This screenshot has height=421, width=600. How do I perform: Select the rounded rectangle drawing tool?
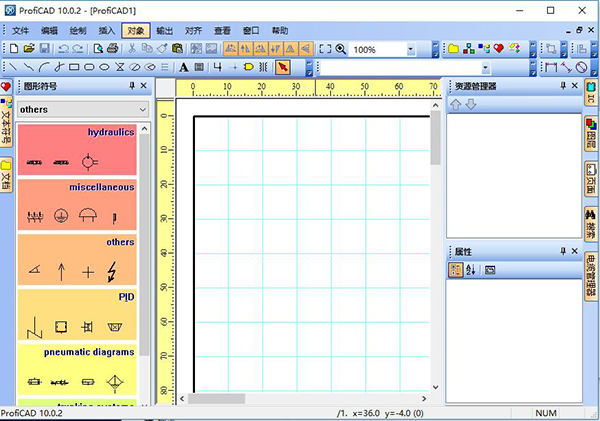[89, 67]
